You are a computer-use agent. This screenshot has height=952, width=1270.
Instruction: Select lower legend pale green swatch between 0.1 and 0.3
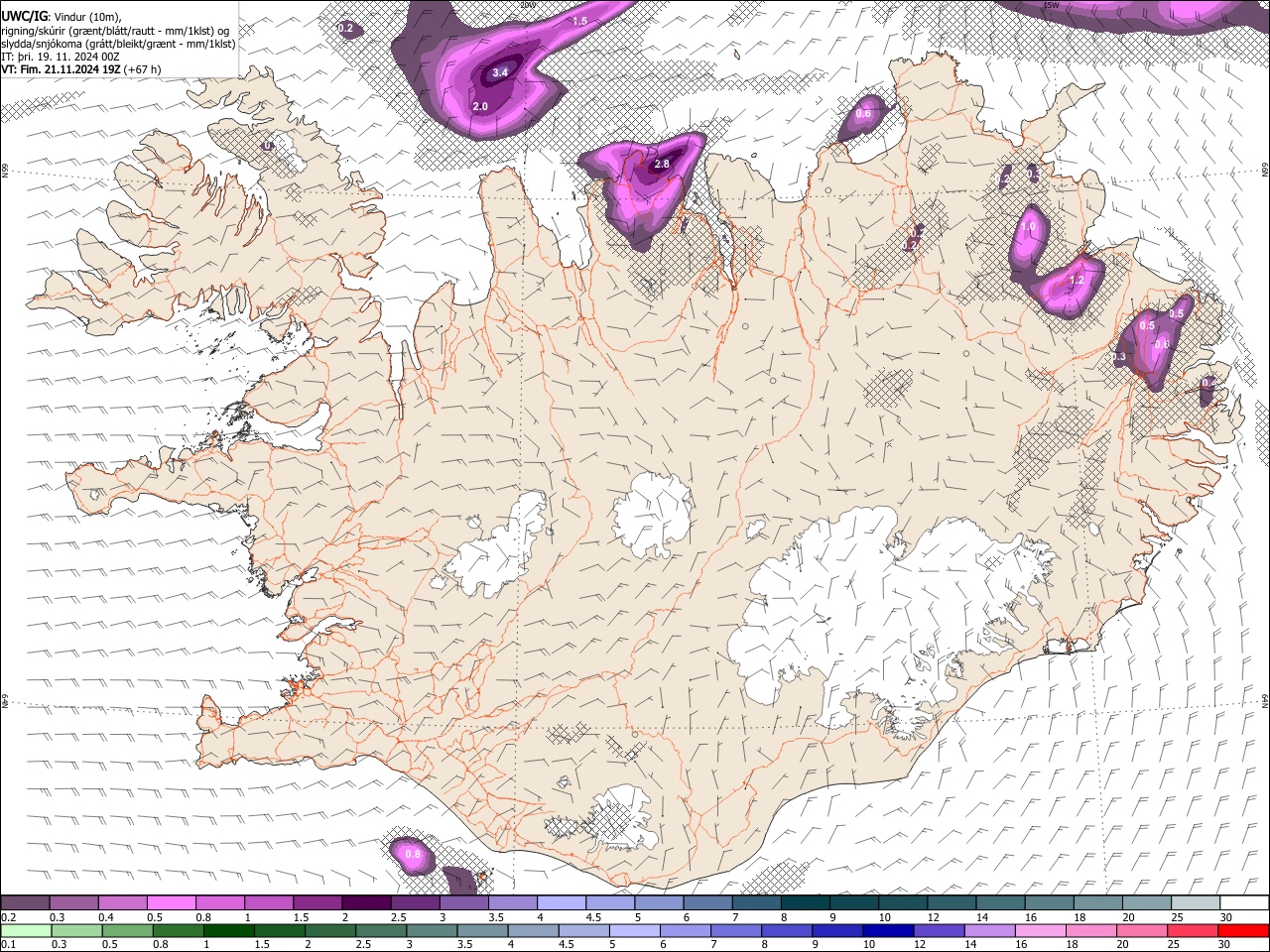click(26, 930)
